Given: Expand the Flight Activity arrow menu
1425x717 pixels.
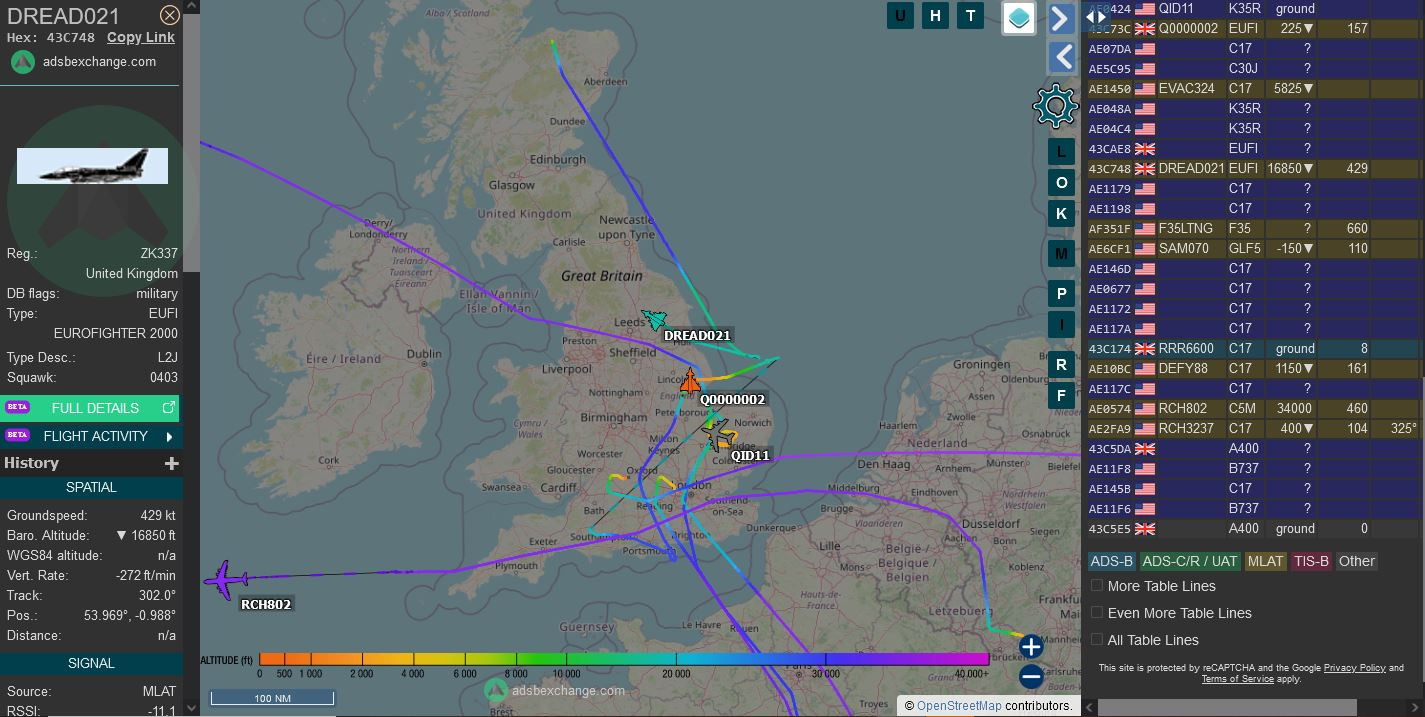Looking at the screenshot, I should tap(169, 437).
